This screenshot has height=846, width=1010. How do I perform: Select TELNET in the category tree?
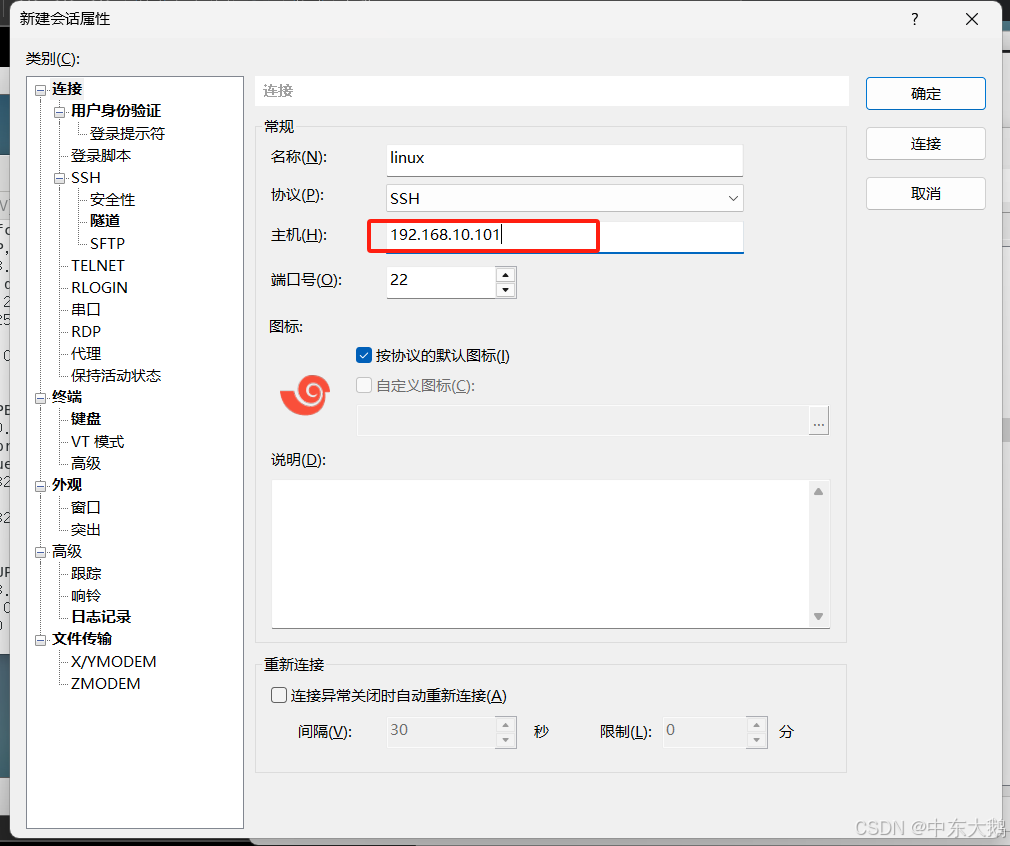pyautogui.click(x=98, y=265)
